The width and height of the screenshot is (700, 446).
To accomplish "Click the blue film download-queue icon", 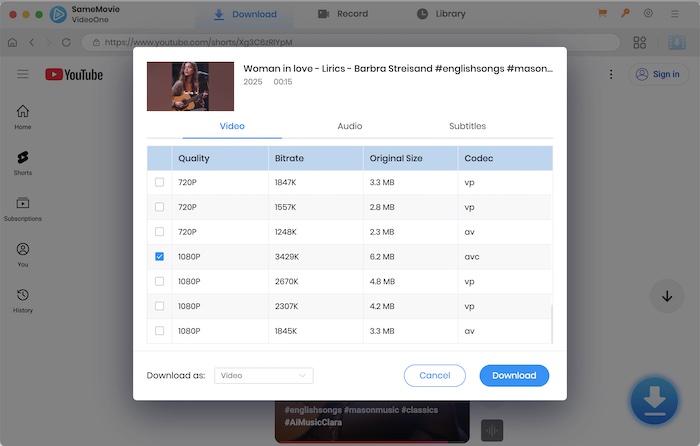I will click(677, 42).
